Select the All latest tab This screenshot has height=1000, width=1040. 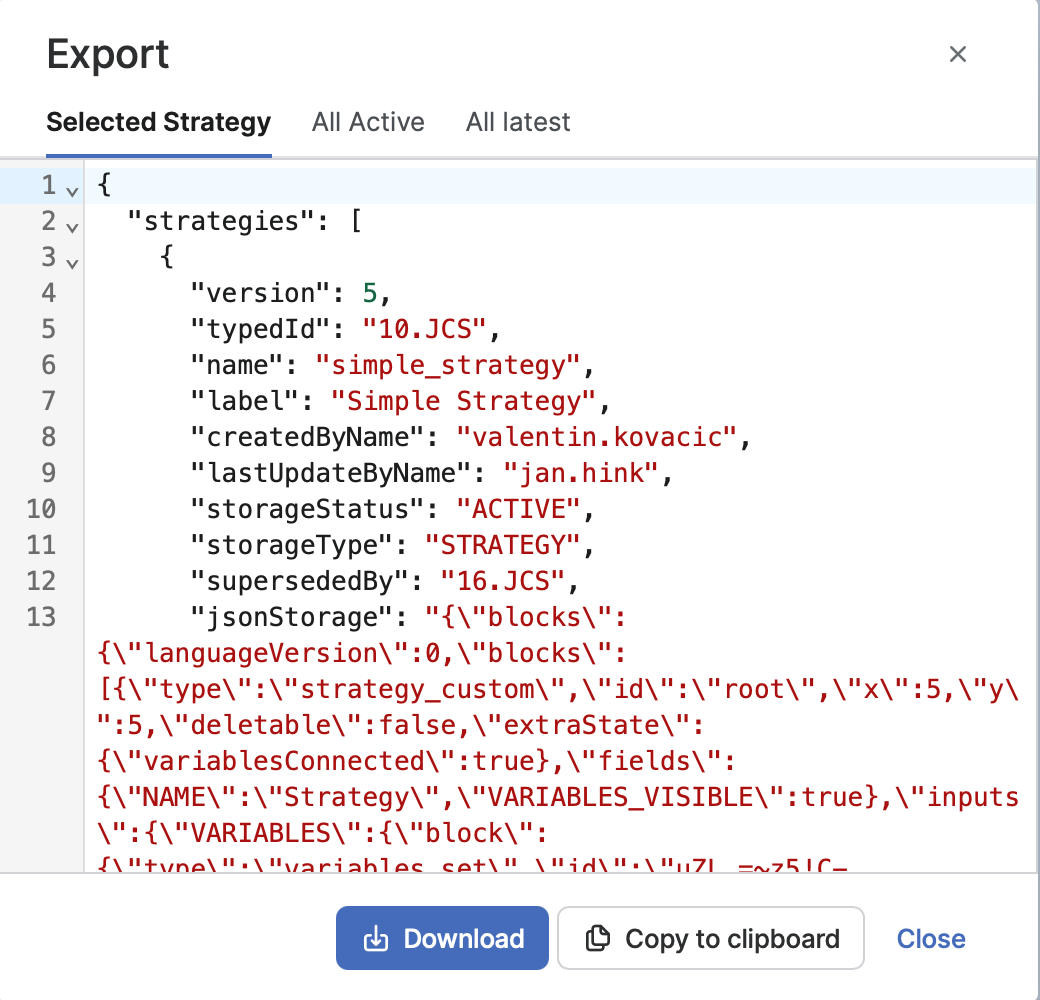click(518, 122)
